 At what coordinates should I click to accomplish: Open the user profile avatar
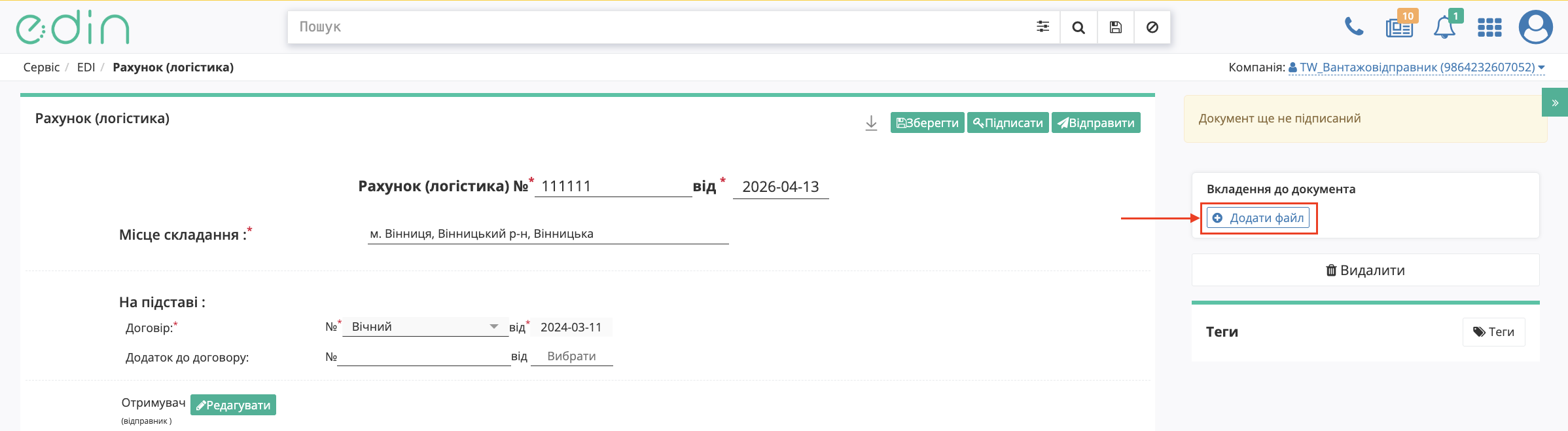[1535, 28]
